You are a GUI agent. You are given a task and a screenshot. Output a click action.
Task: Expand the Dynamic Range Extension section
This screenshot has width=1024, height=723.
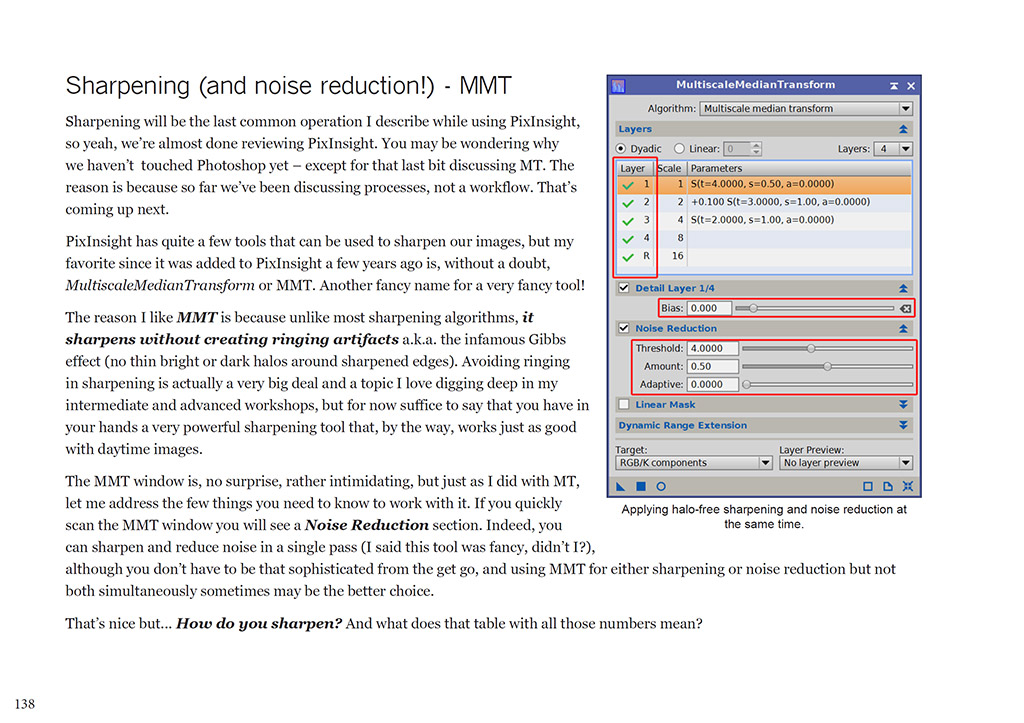[x=903, y=426]
